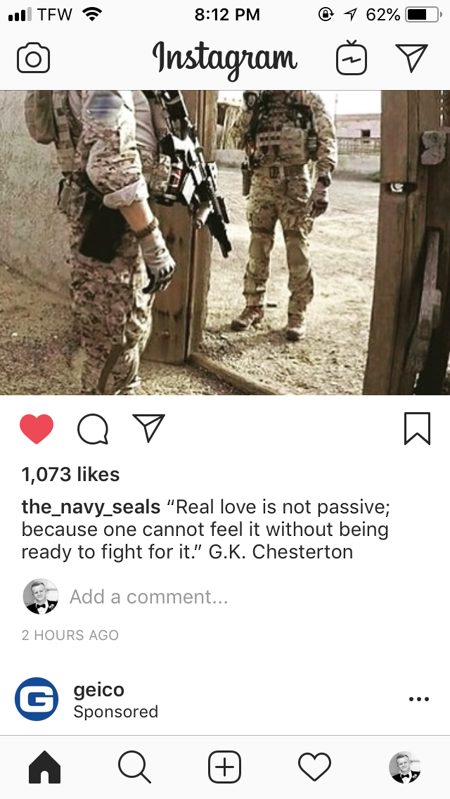This screenshot has width=450, height=799.
Task: Open my profile tab avatar
Action: (x=405, y=767)
